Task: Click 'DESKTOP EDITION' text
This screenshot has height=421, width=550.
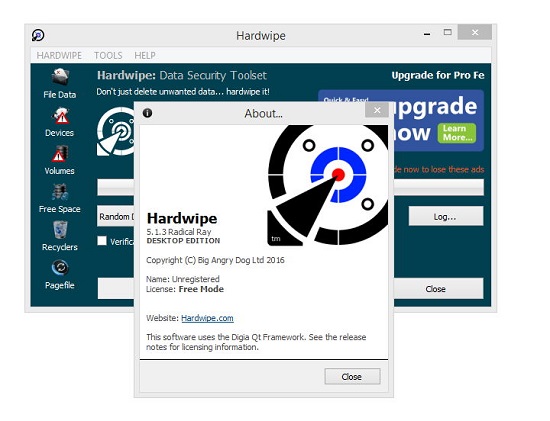Action: point(183,241)
